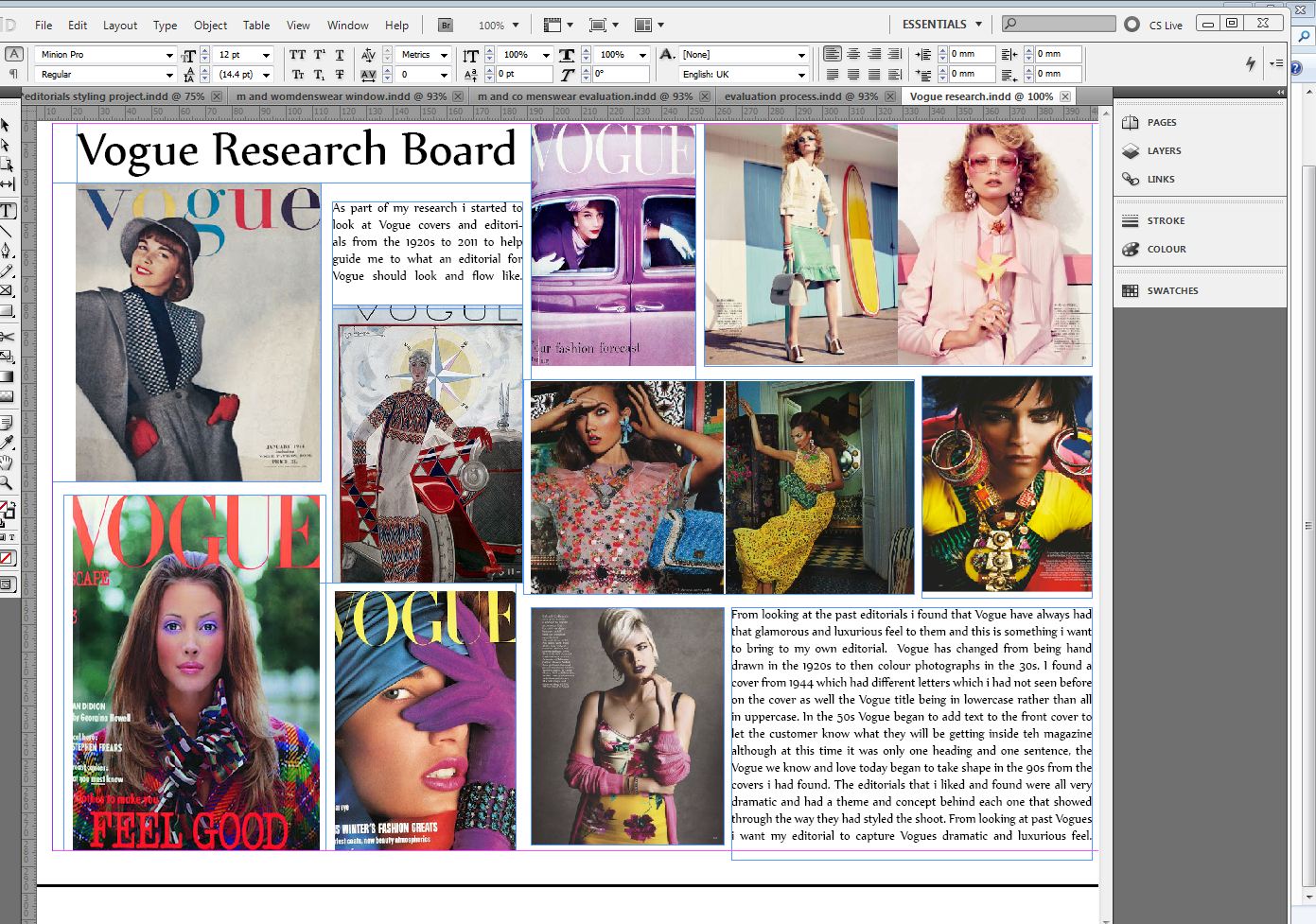Open the Window menu
This screenshot has width=1316, height=924.
348,26
